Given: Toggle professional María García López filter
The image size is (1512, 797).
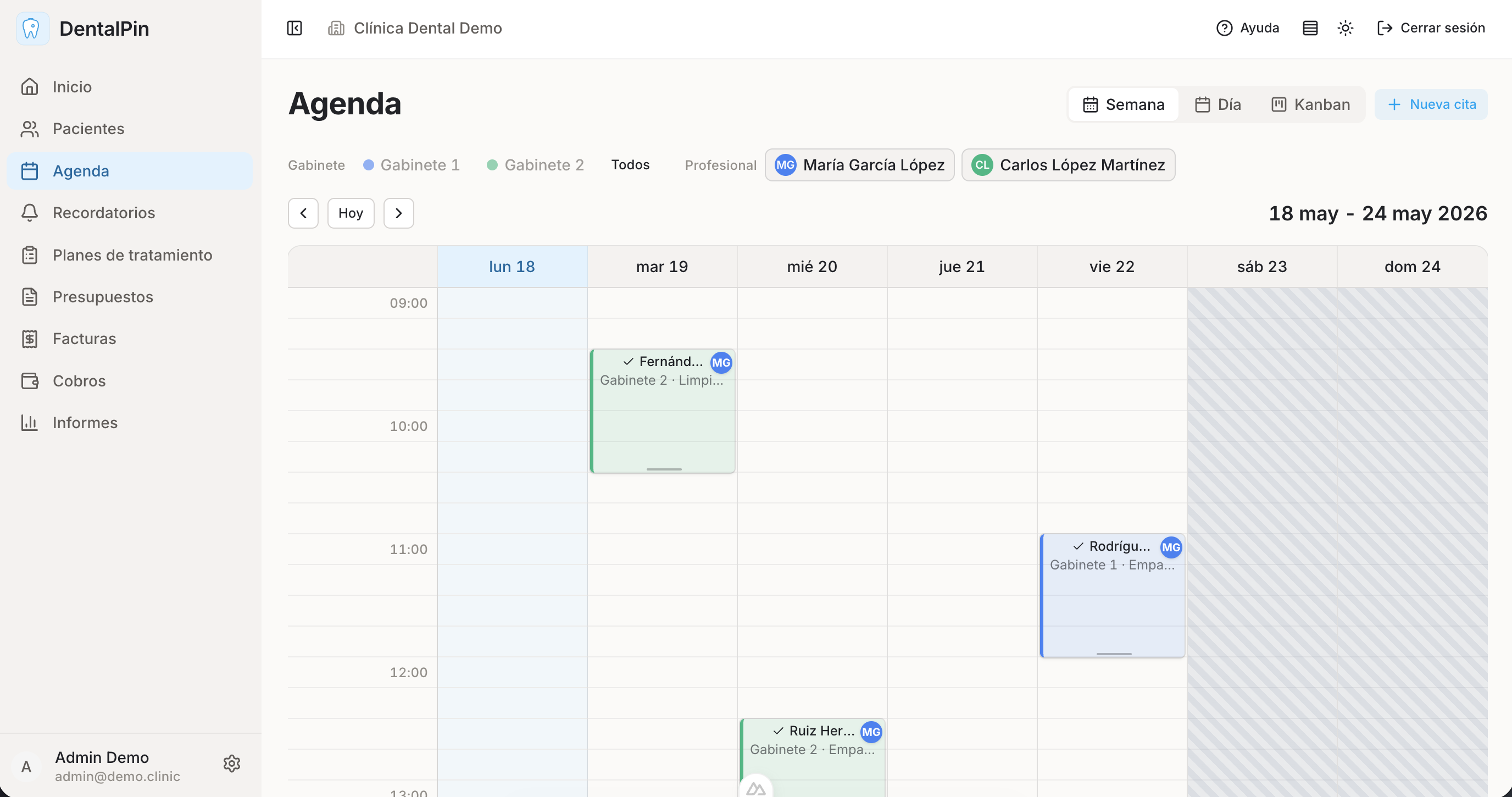Looking at the screenshot, I should coord(859,165).
